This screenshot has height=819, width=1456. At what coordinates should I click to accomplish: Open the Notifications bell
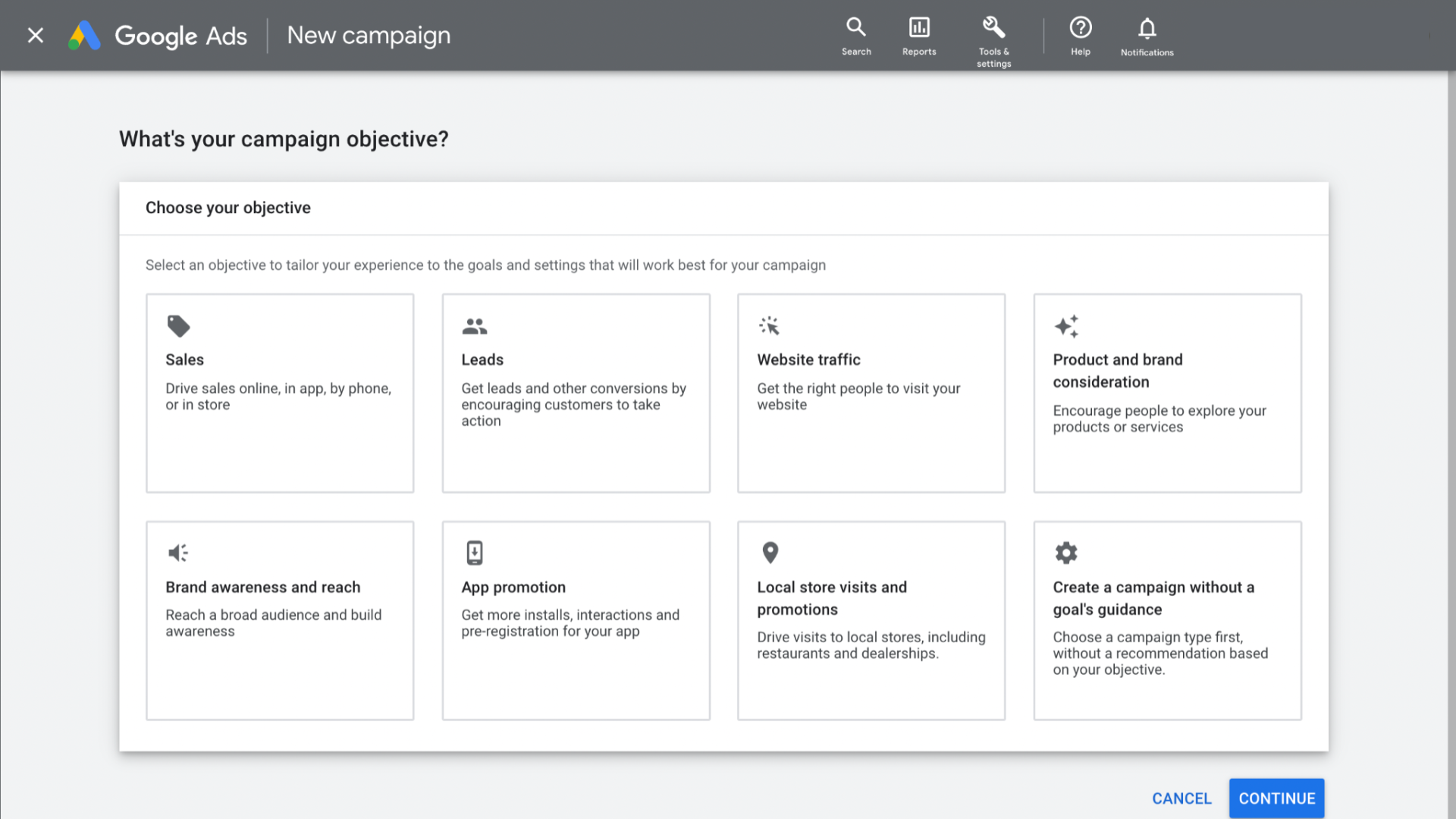tap(1147, 28)
